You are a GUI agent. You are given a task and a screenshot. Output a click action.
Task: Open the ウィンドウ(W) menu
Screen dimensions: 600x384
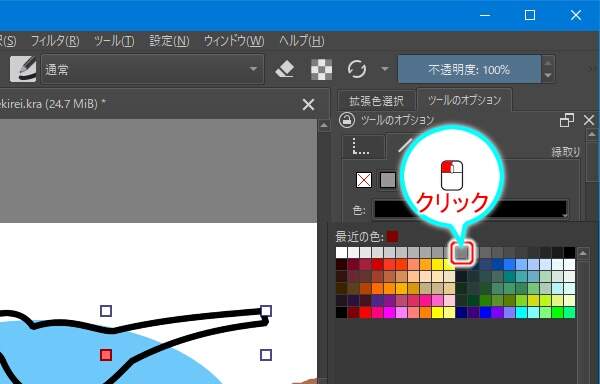[x=234, y=41]
